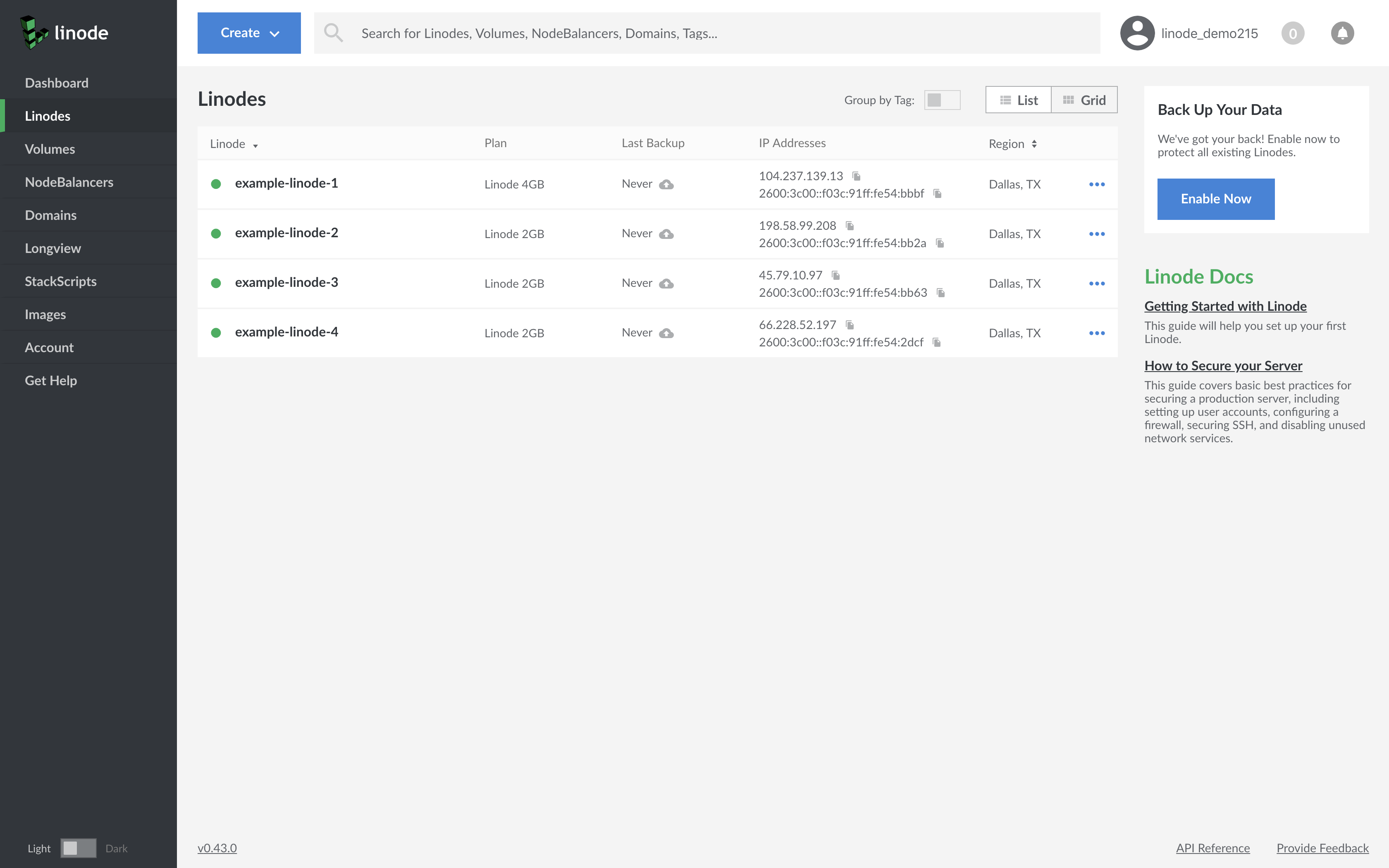Click Enable Now backup button
This screenshot has height=868, width=1389.
[x=1216, y=199]
